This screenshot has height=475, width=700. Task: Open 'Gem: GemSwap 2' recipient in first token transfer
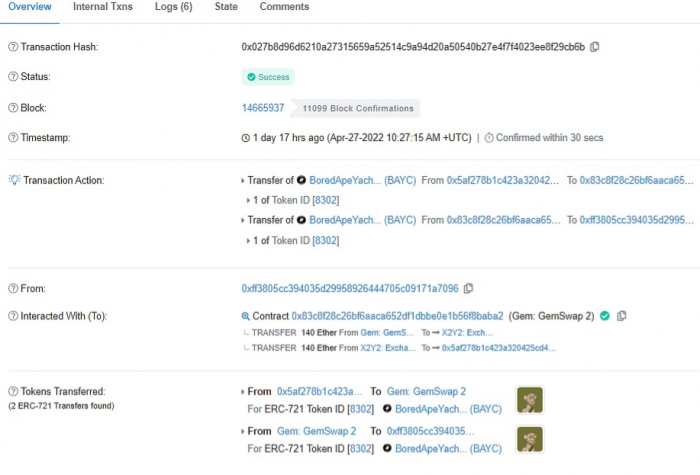point(426,392)
